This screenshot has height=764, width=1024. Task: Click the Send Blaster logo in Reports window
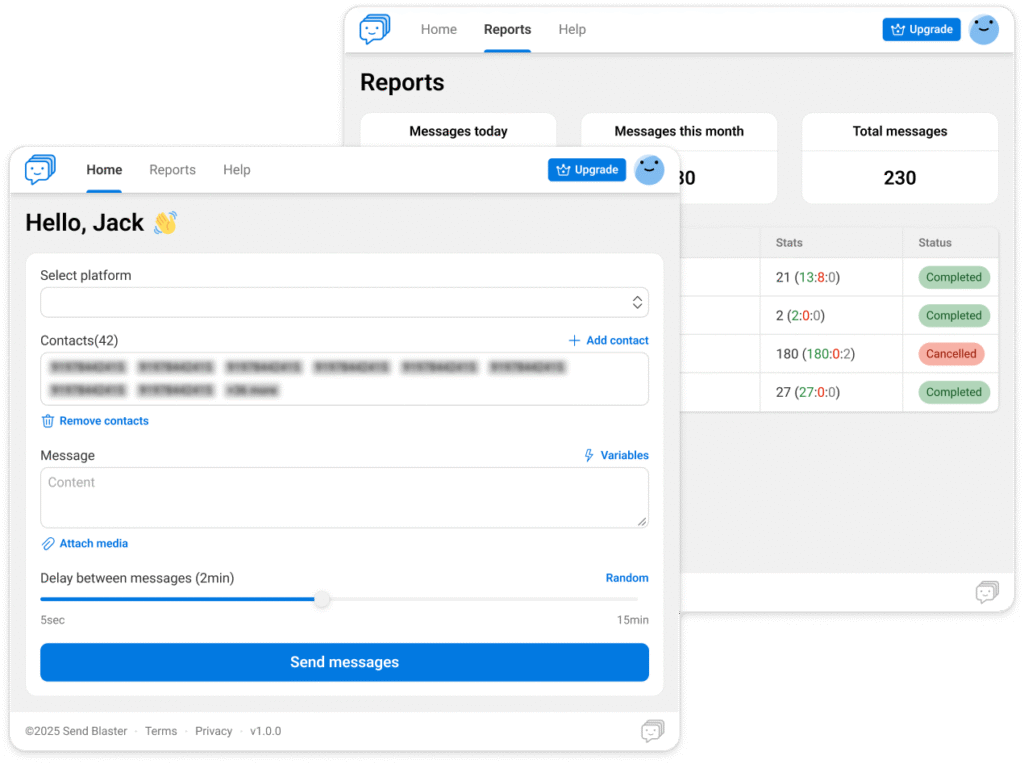pos(375,29)
